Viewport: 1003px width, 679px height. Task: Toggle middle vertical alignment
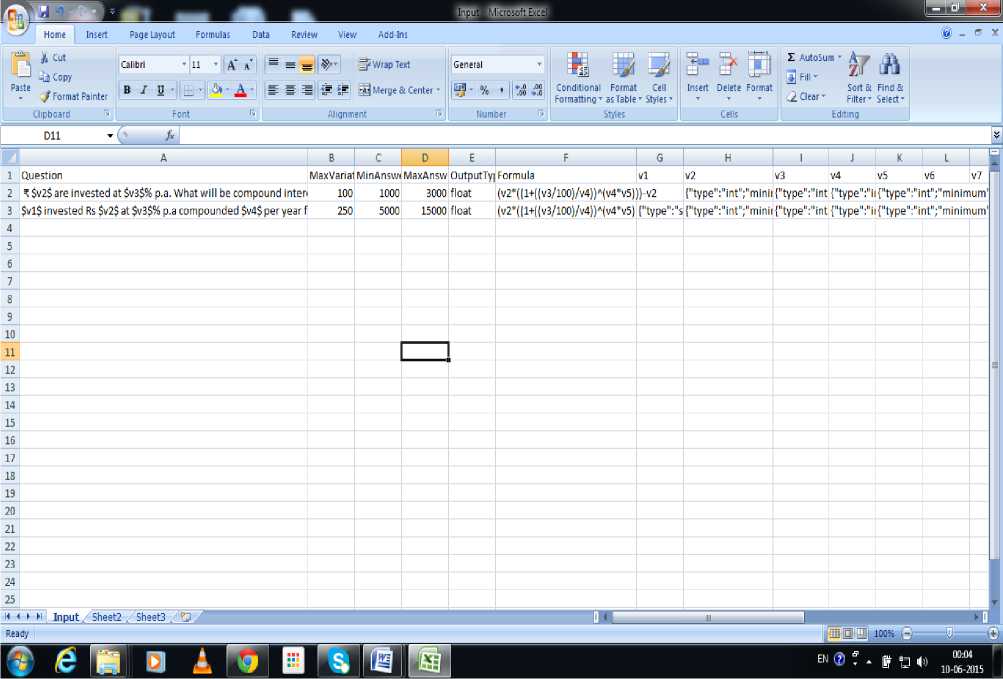click(290, 65)
